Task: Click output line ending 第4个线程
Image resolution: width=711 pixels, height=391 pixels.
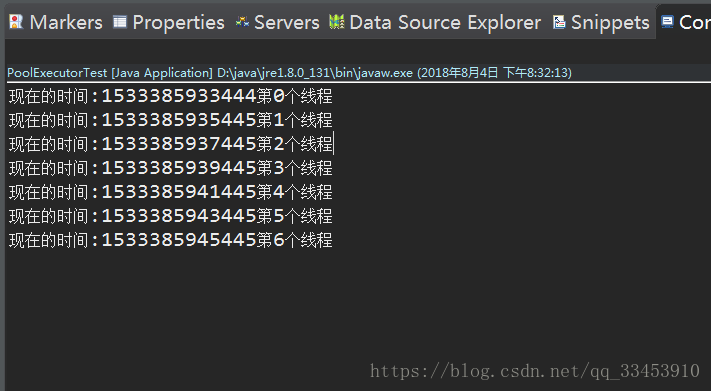Action: [x=170, y=192]
